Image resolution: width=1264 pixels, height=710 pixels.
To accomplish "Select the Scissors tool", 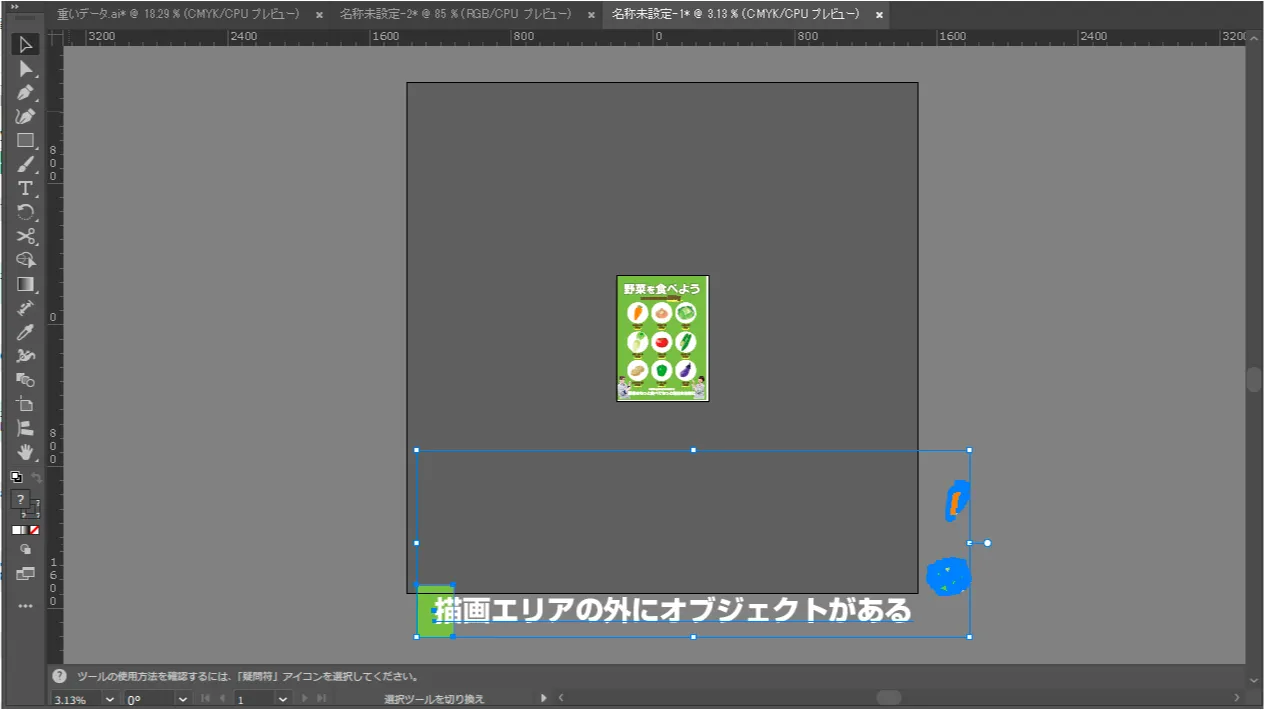I will tap(26, 236).
